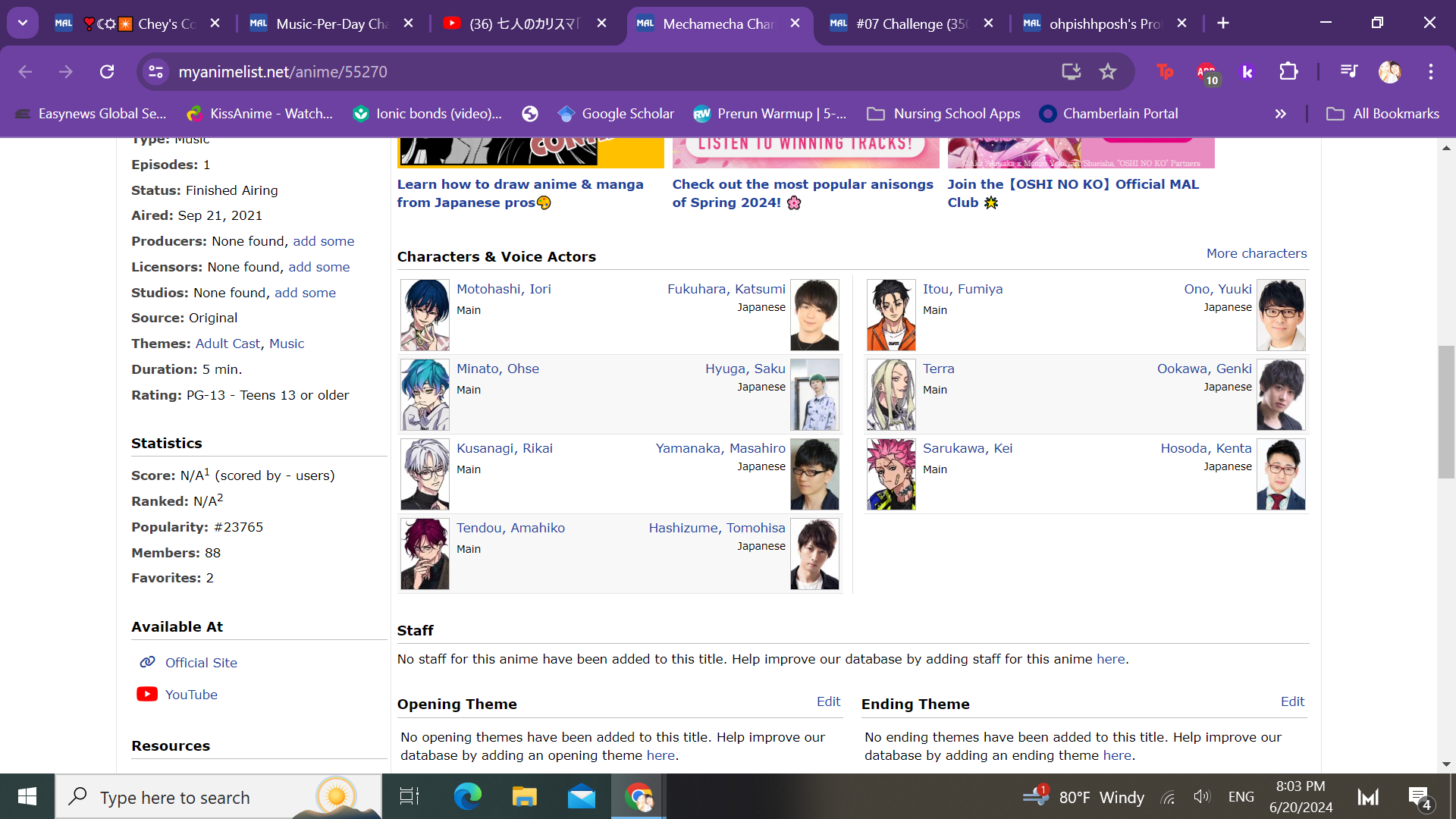Click the YouTube icon under Available At
The image size is (1456, 819).
click(x=147, y=694)
